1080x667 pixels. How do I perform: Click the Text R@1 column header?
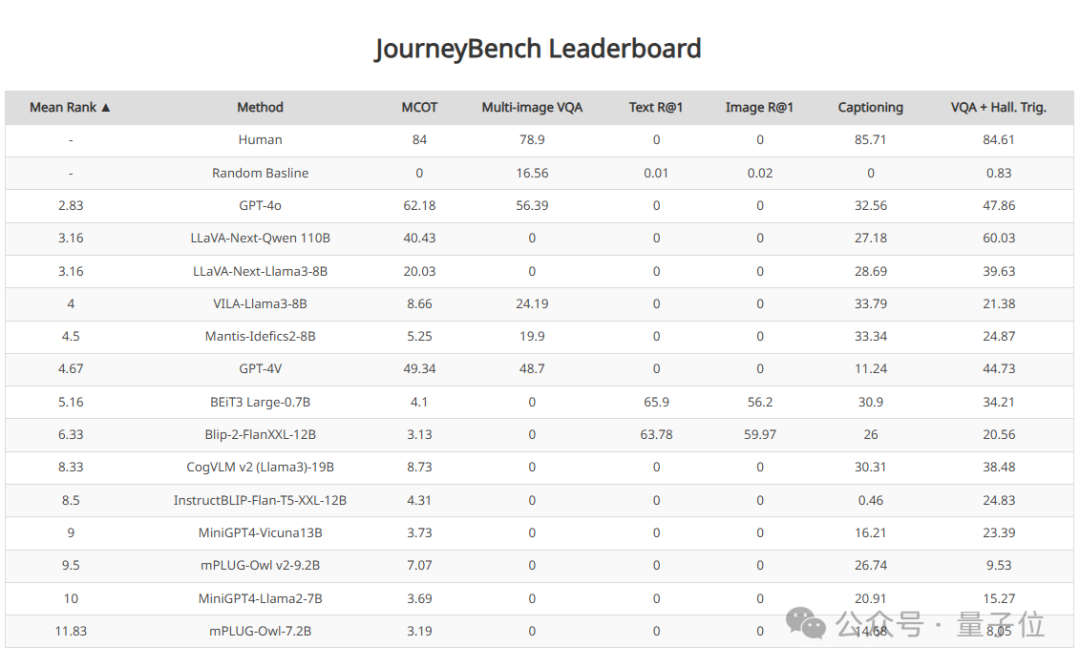(656, 107)
